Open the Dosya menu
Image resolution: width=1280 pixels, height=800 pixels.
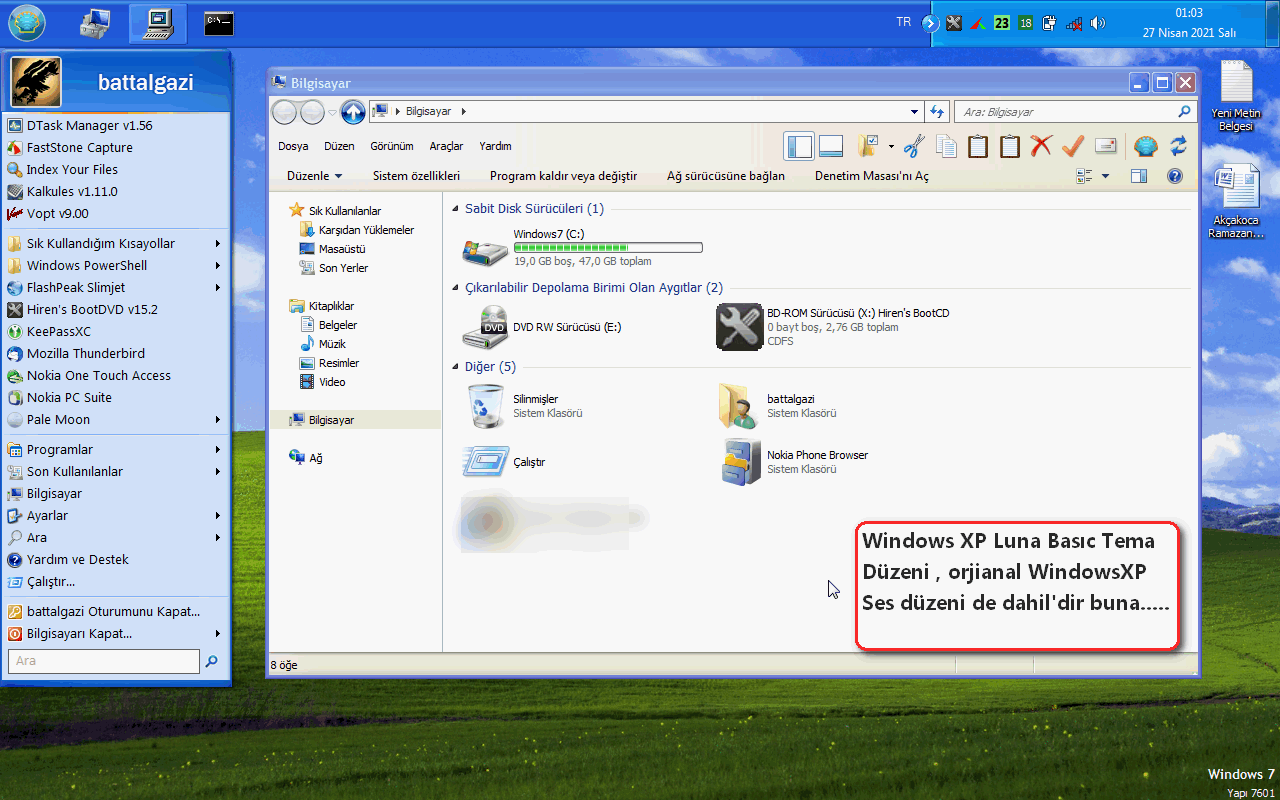point(293,146)
